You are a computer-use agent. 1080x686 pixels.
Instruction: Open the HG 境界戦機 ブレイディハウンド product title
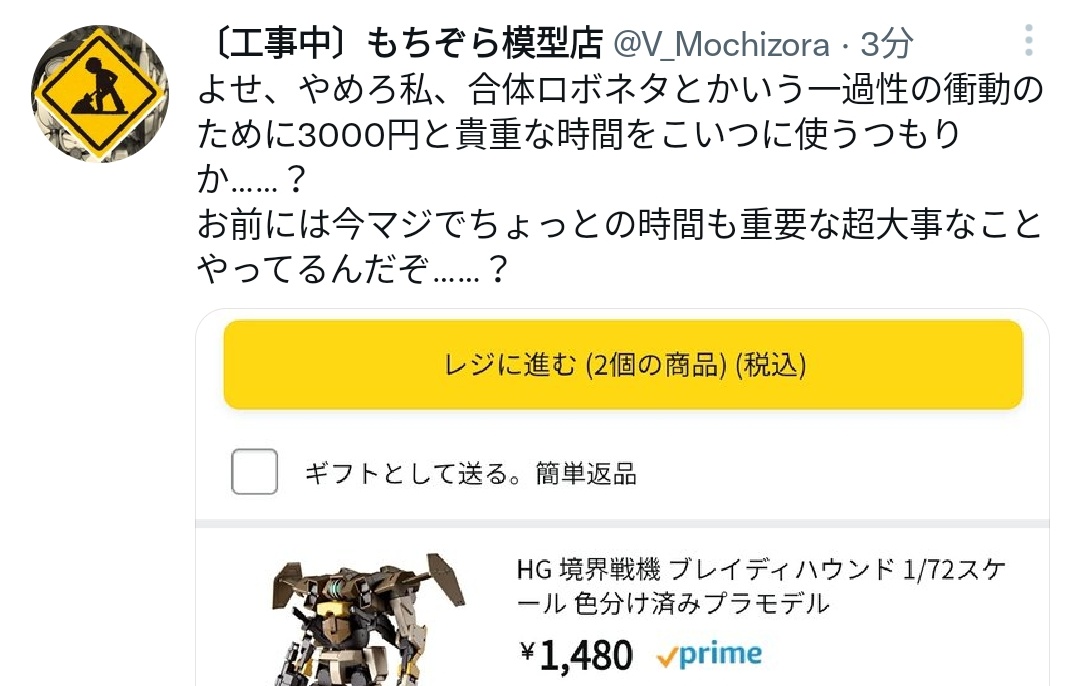pos(760,586)
